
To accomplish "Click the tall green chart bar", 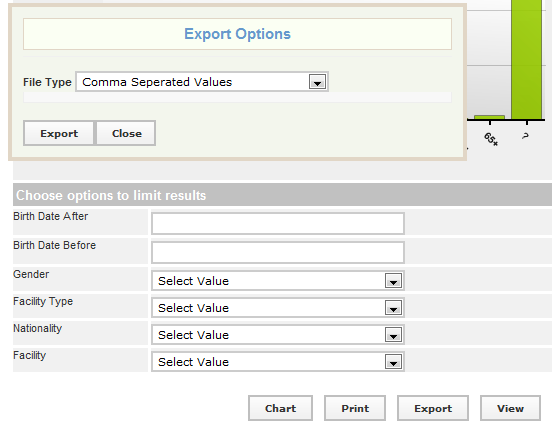I will point(526,60).
